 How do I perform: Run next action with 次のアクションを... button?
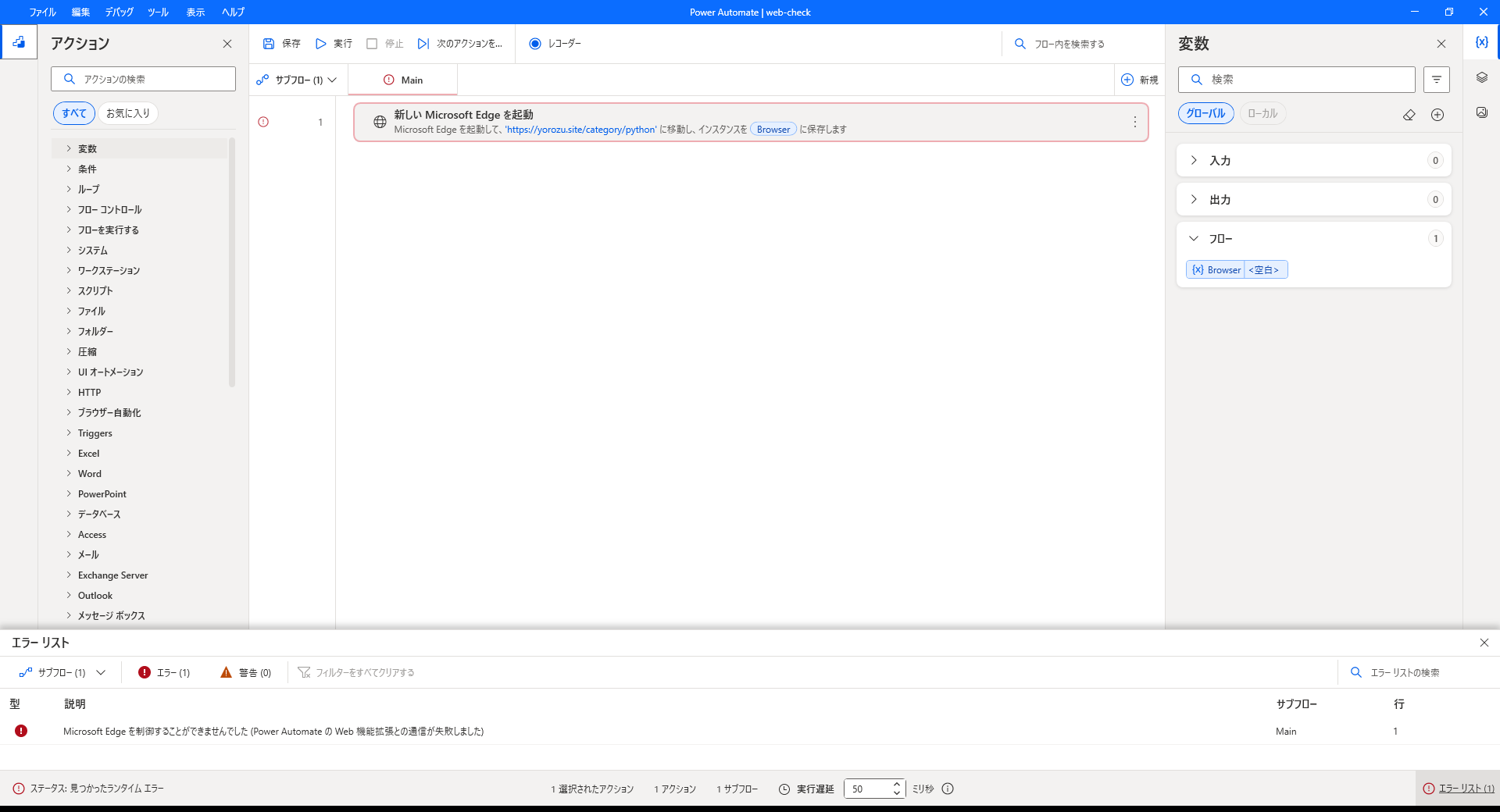coord(460,44)
